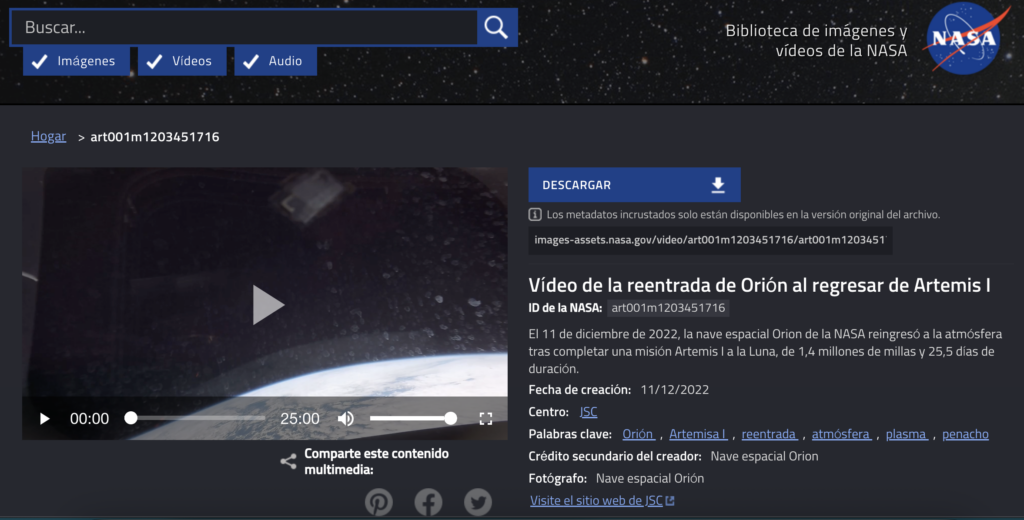Screen dimensions: 1024x520
Task: Click the magnifying glass search button
Action: (x=496, y=27)
